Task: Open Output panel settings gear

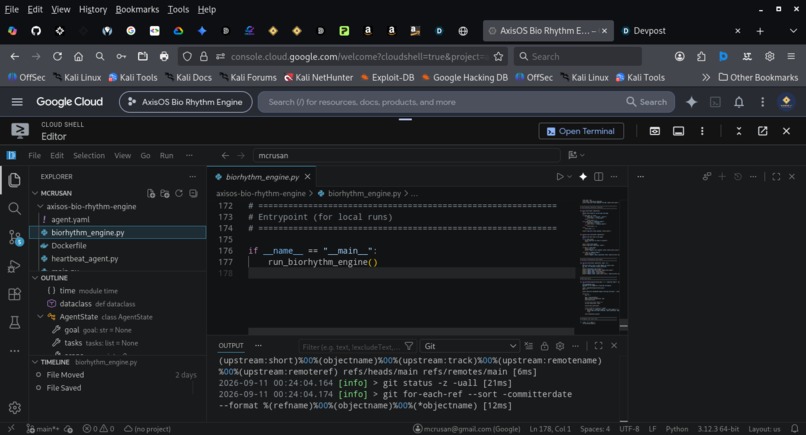Action: point(560,346)
